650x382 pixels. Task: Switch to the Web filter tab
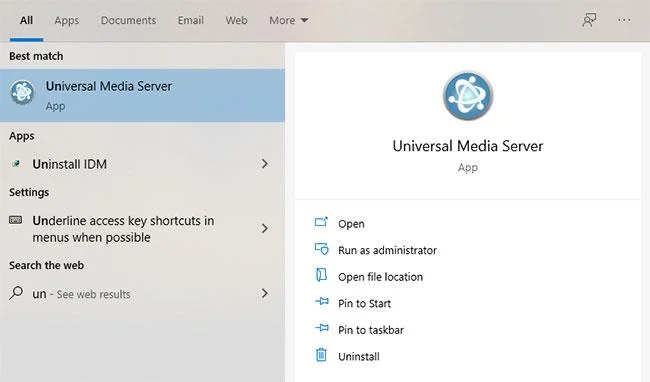[x=236, y=20]
